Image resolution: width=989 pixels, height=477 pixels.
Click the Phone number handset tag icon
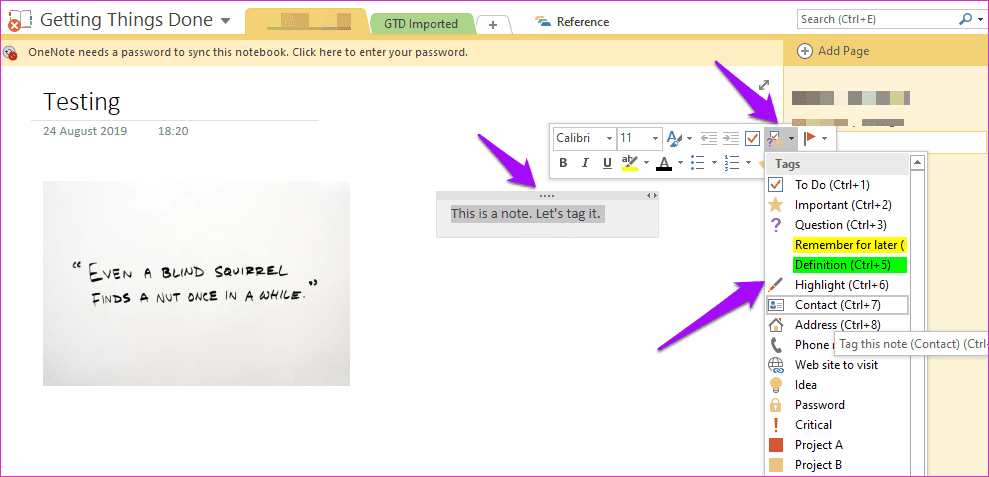[x=776, y=344]
